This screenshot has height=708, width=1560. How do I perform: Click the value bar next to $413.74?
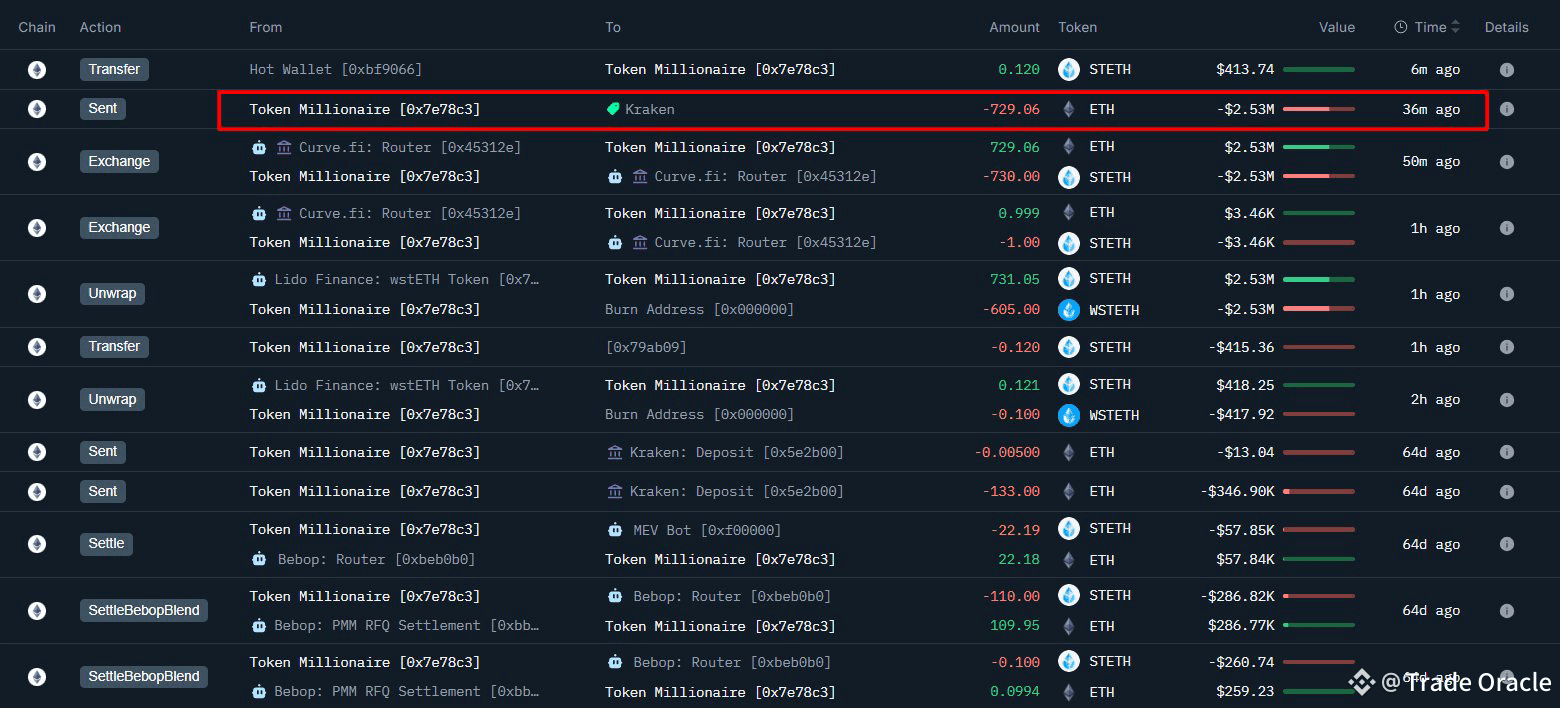[x=1319, y=70]
